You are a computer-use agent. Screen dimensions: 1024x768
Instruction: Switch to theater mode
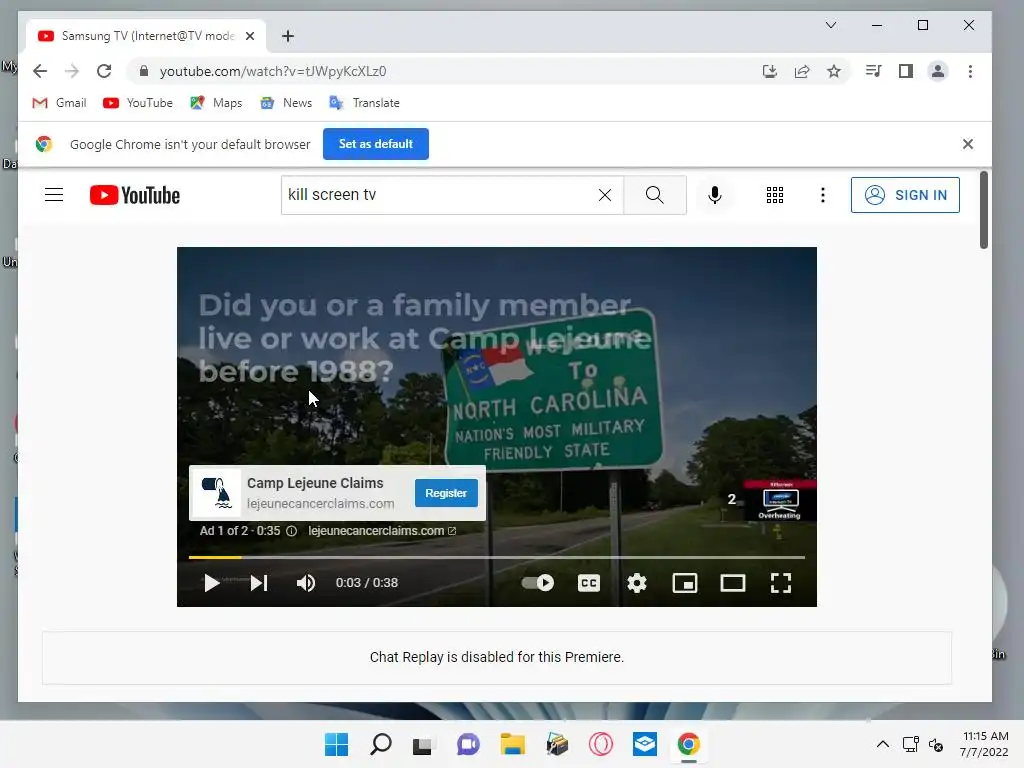pyautogui.click(x=733, y=583)
